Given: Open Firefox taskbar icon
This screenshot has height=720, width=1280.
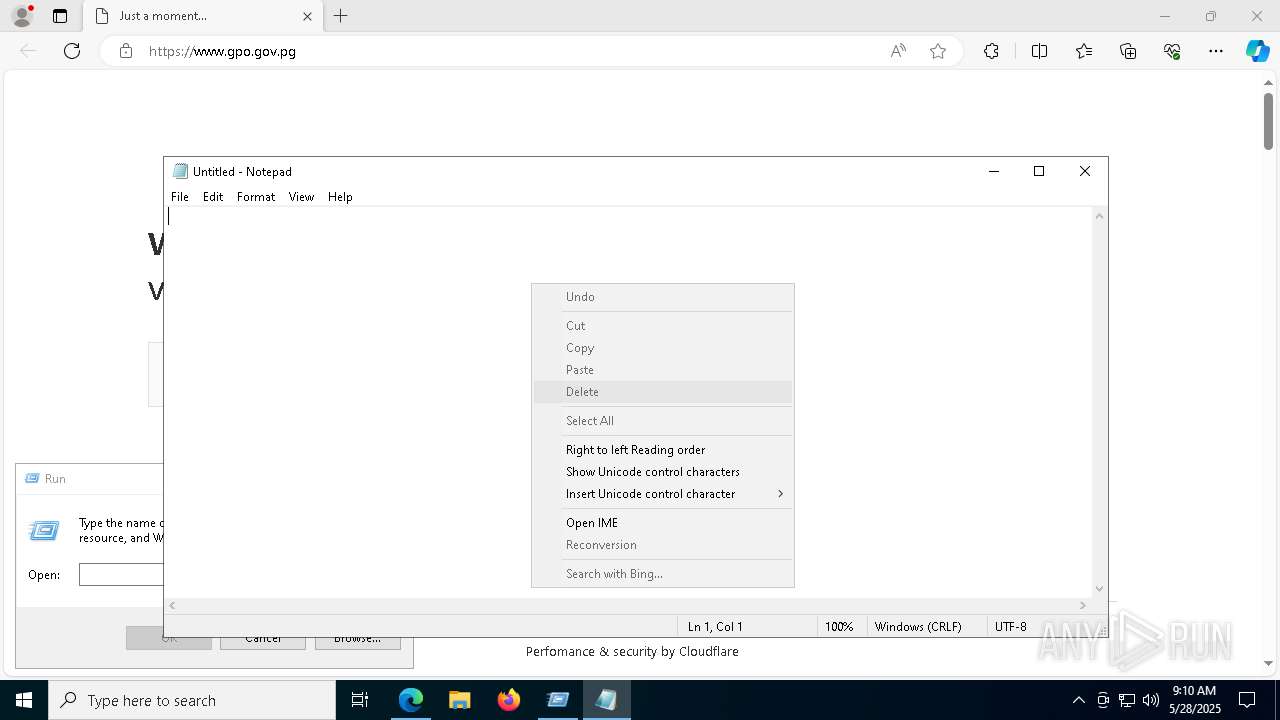Looking at the screenshot, I should tap(509, 700).
